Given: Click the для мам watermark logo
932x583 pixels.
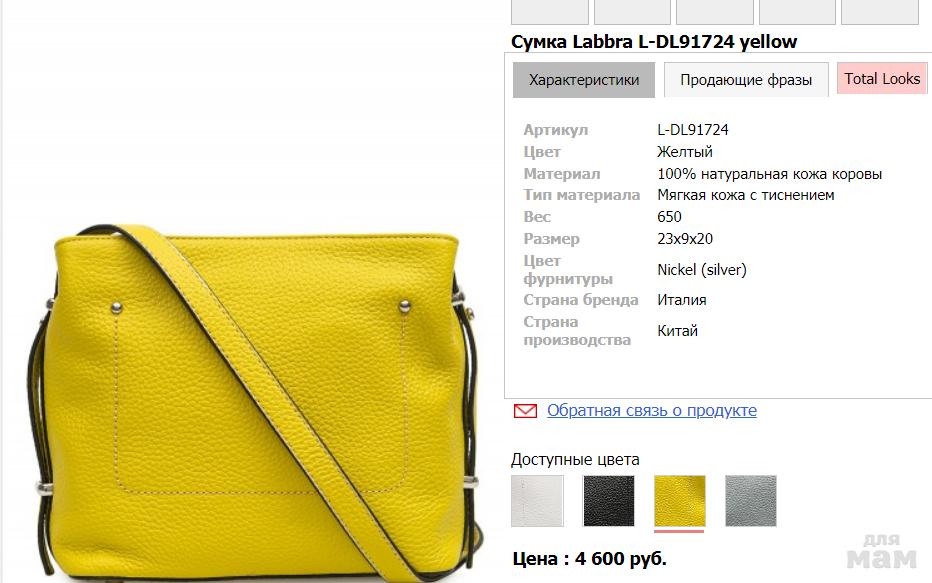Looking at the screenshot, I should tap(881, 551).
